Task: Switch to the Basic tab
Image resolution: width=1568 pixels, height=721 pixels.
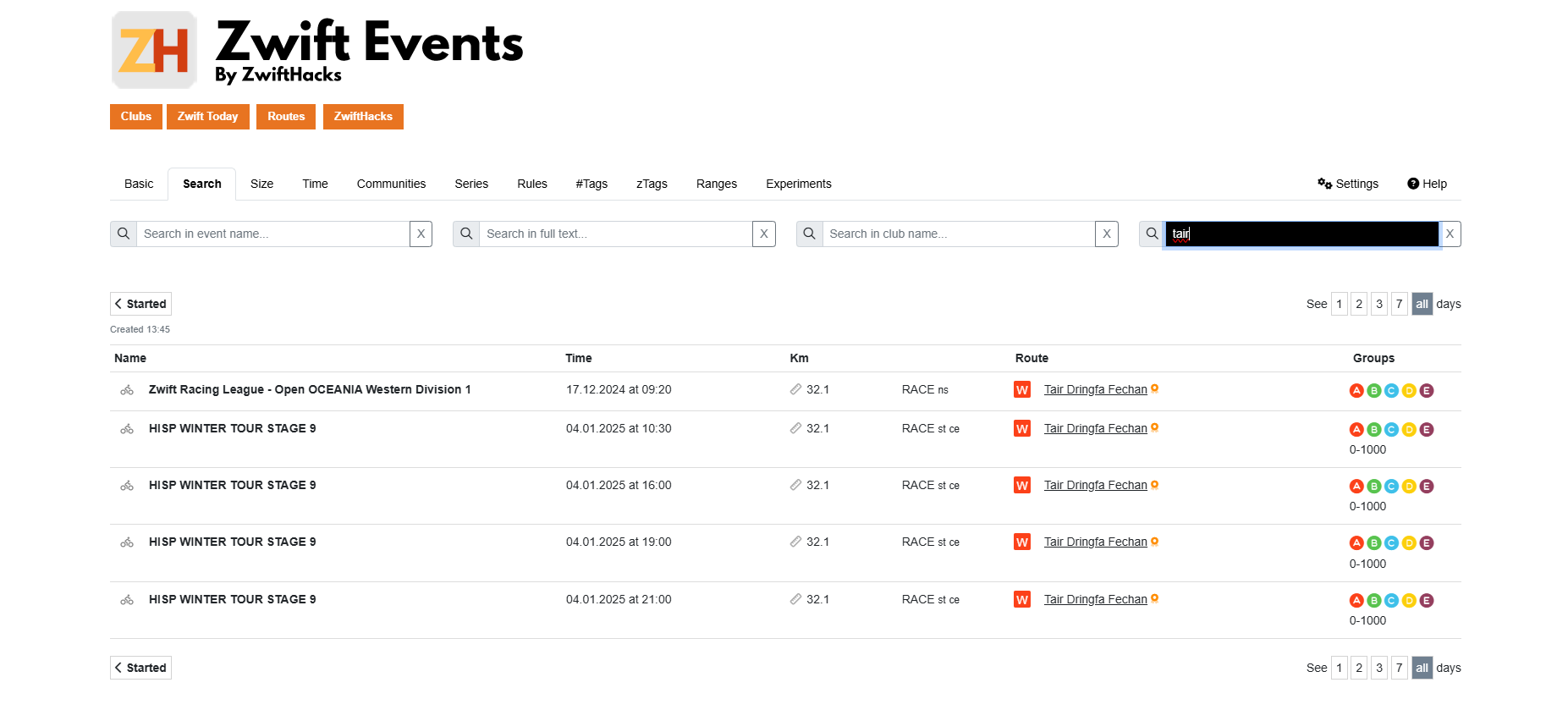Action: tap(139, 184)
